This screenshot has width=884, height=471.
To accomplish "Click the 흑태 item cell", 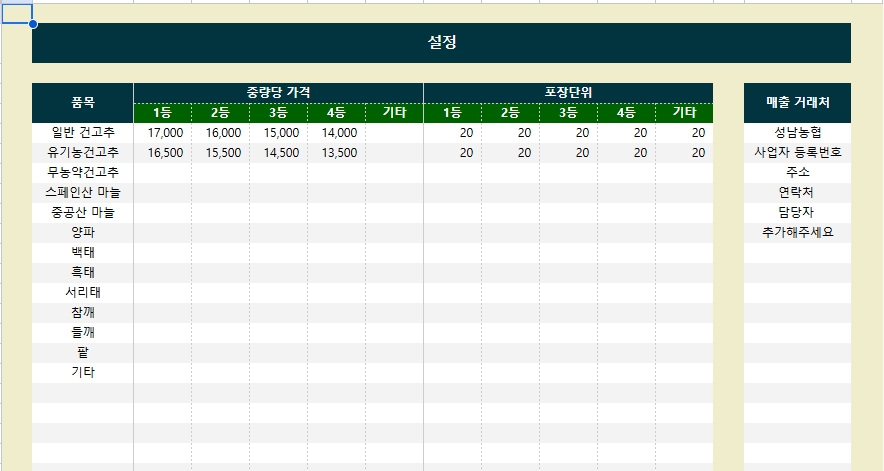I will 83,273.
